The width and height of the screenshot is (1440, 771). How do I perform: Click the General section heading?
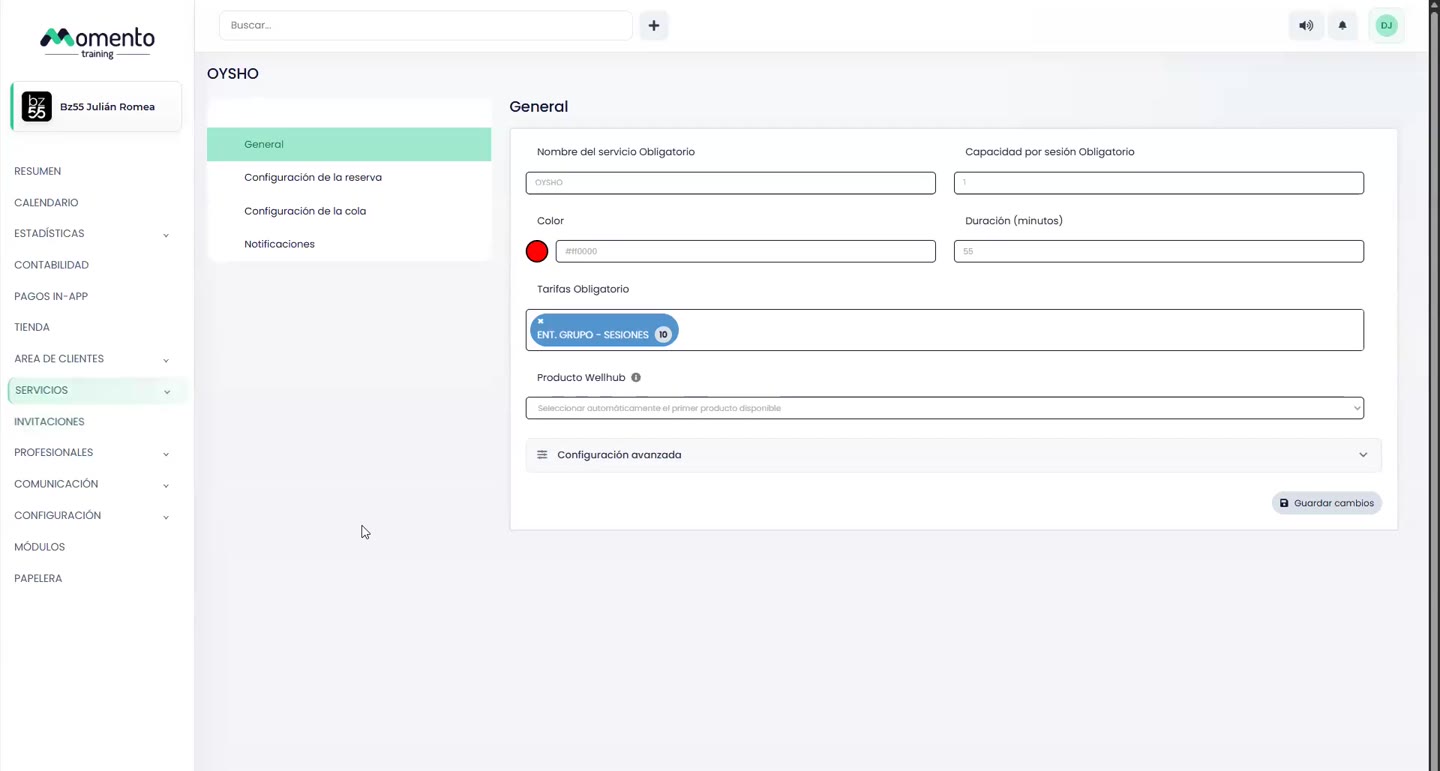point(539,107)
